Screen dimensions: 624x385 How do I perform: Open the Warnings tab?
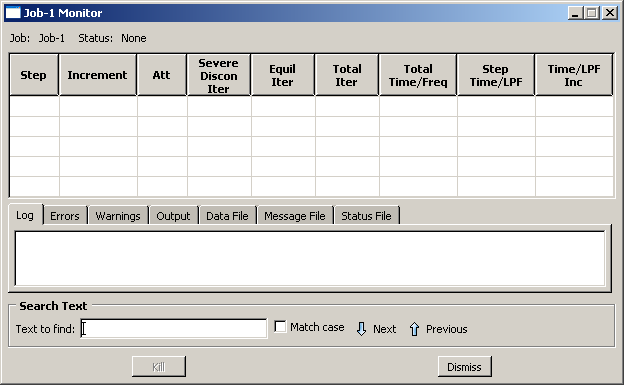118,216
